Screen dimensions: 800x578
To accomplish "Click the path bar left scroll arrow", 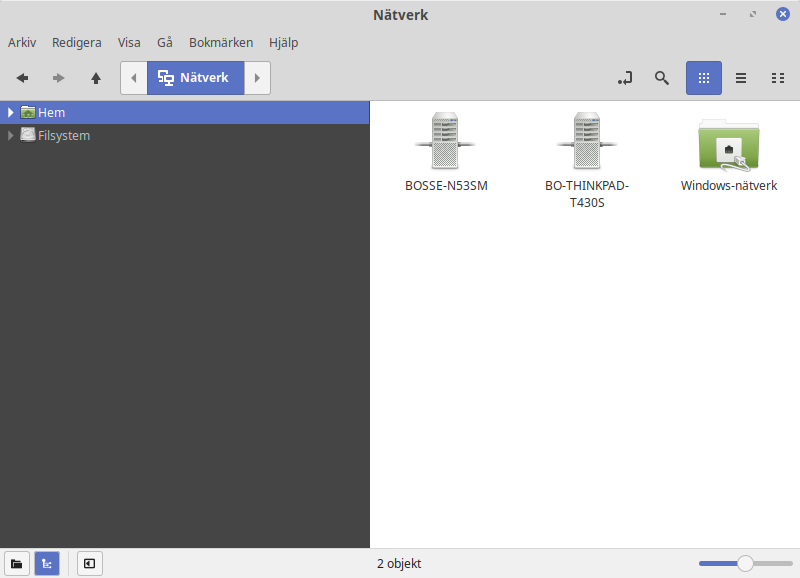I will (134, 78).
